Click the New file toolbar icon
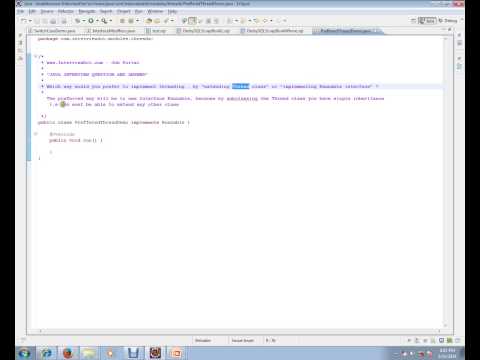480x360 pixels. (24, 21)
